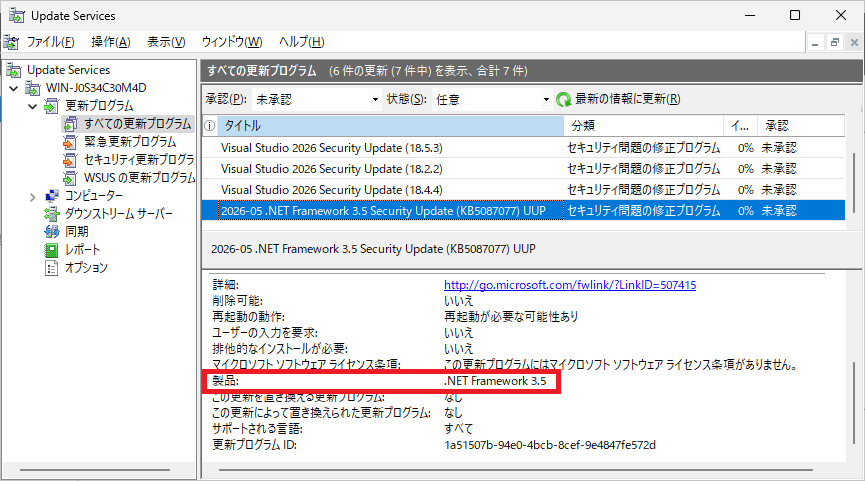
Task: Select WSUS の更新プログラム in the tree
Action: click(x=139, y=178)
